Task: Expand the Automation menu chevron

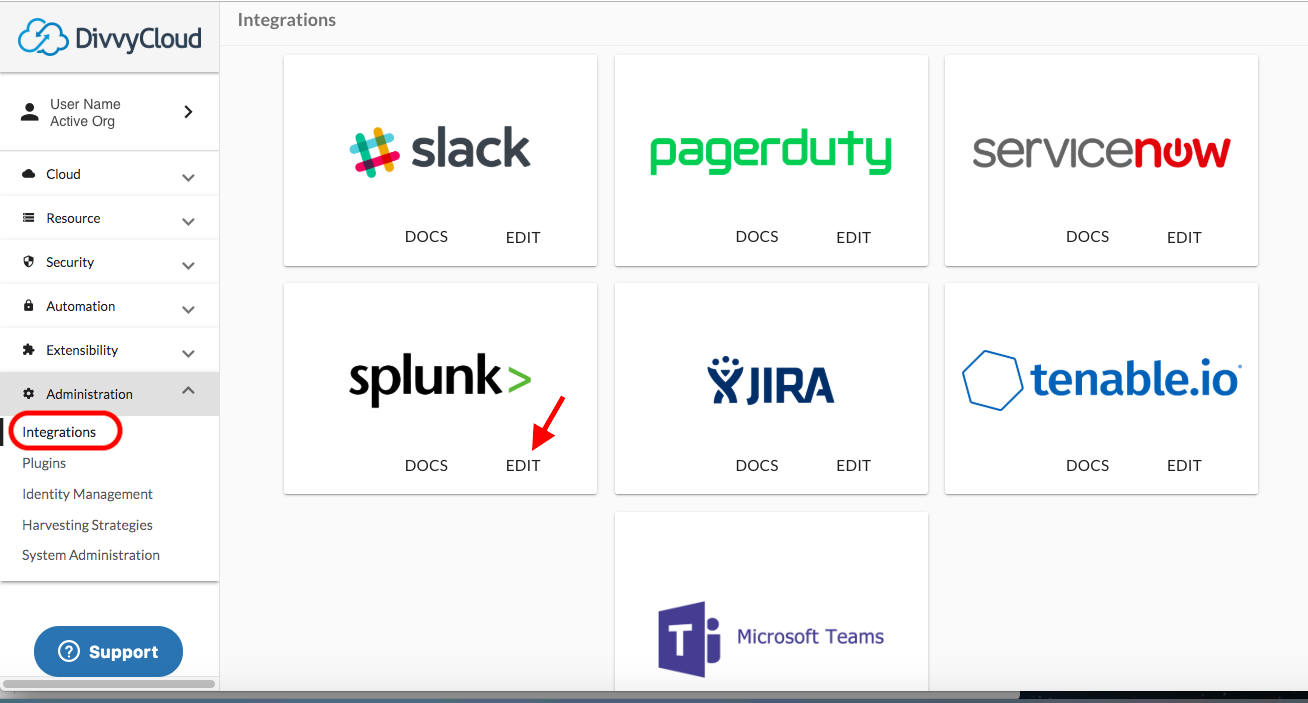Action: click(188, 310)
